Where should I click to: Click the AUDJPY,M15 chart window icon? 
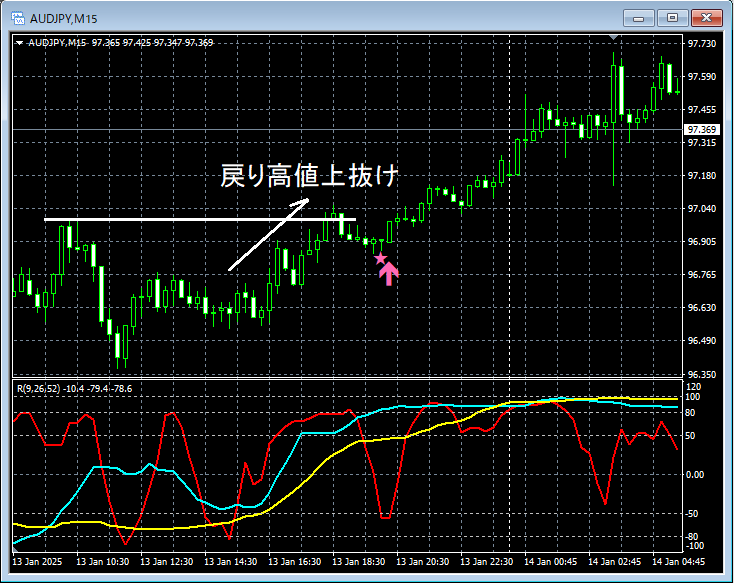(x=18, y=18)
